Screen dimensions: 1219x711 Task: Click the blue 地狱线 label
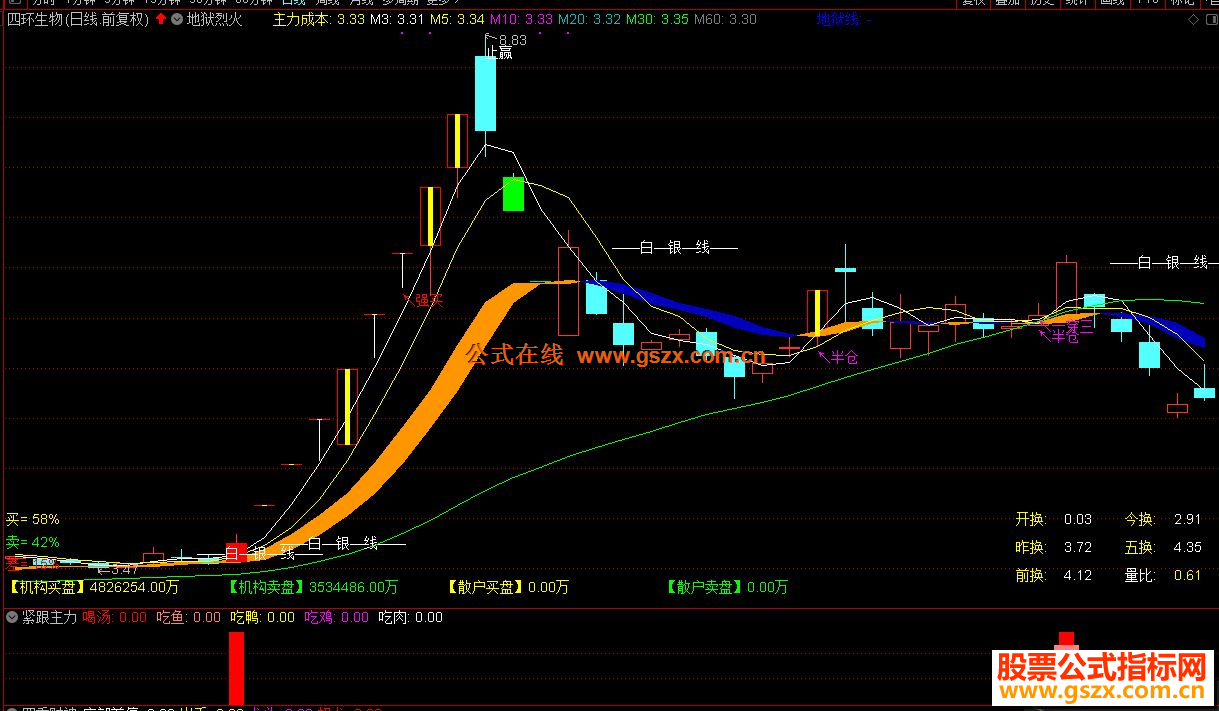pyautogui.click(x=845, y=19)
